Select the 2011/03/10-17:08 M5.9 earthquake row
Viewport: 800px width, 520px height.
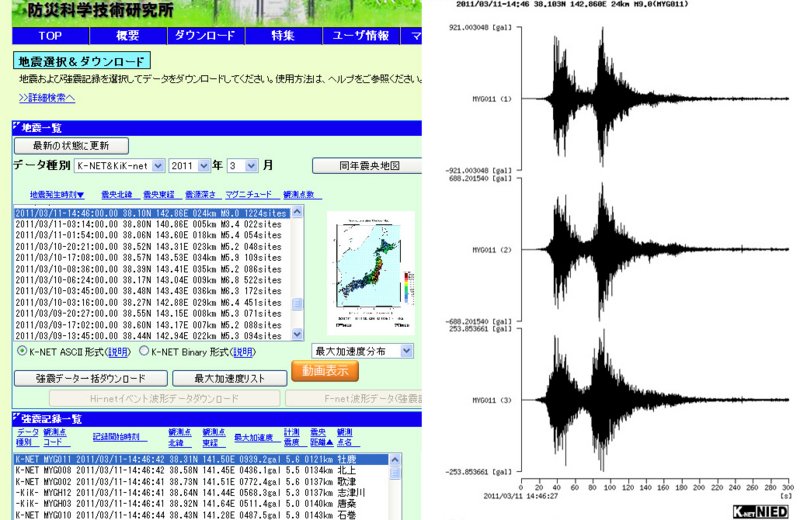[x=152, y=258]
